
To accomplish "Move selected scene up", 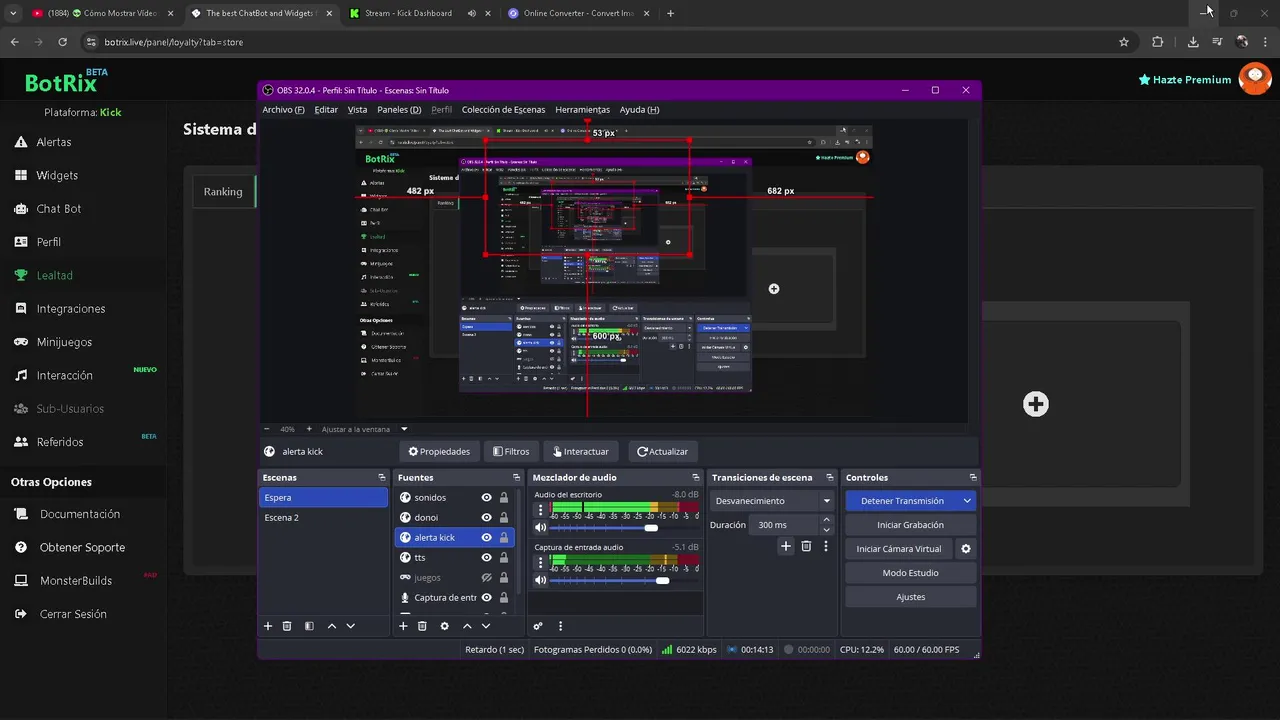I will click(331, 626).
